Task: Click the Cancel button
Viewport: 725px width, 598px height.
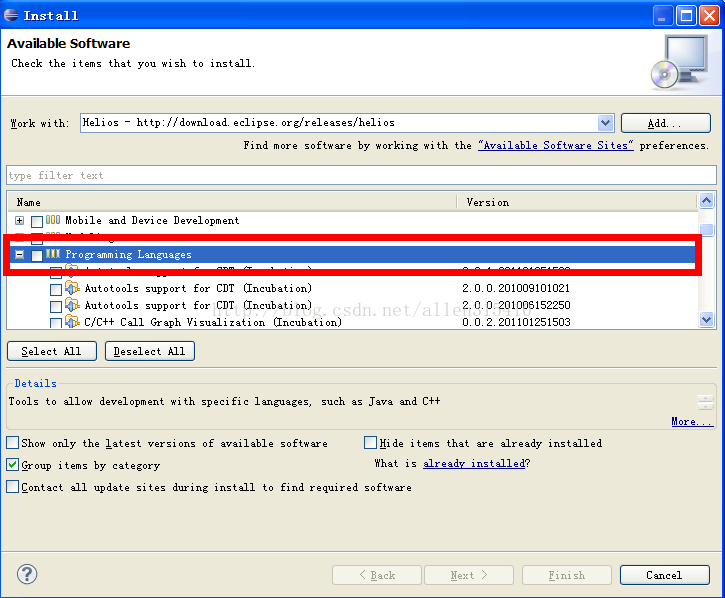Action: 664,575
